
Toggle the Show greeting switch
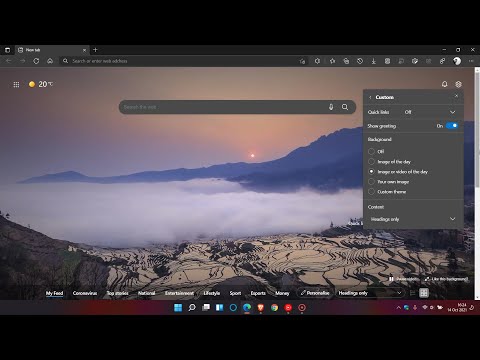pos(452,126)
